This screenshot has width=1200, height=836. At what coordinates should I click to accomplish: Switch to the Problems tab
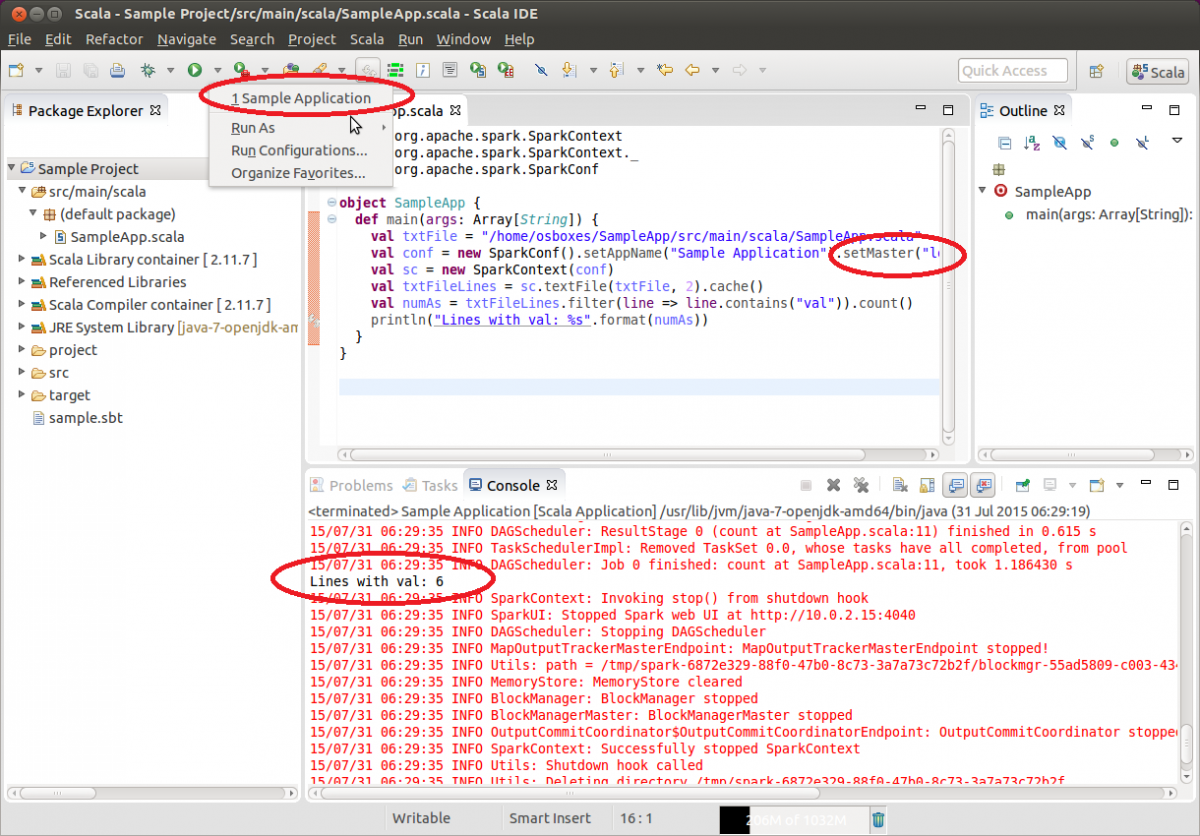pyautogui.click(x=351, y=485)
